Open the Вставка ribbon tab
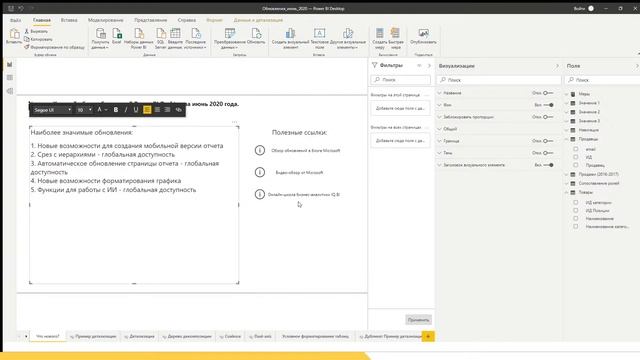This screenshot has height=360, width=640. click(x=69, y=20)
